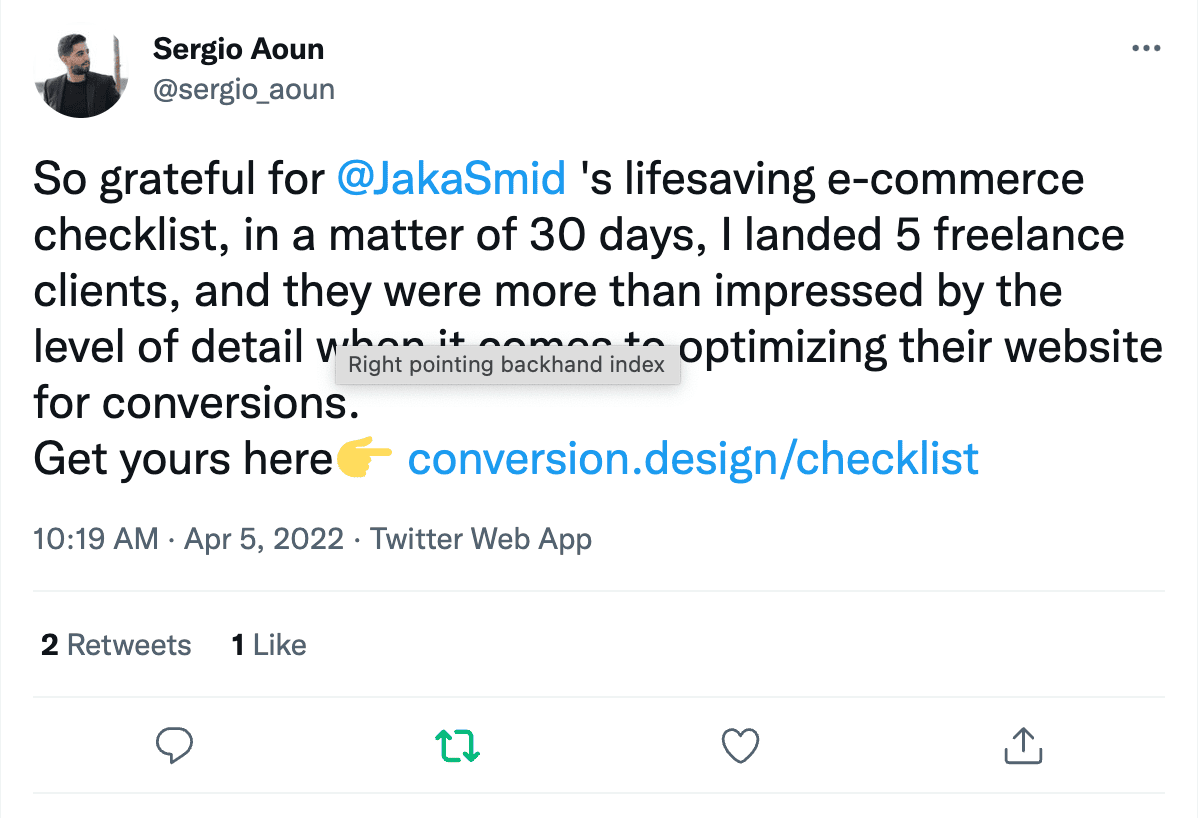Viewport: 1198px width, 818px height.
Task: Open the @sergio_aoun handle
Action: [x=244, y=90]
